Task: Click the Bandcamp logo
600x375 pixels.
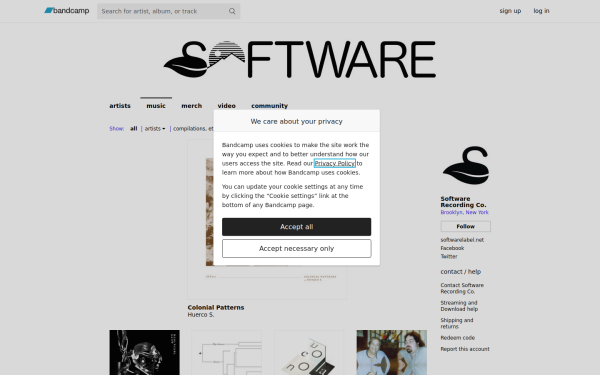Action: click(x=67, y=11)
